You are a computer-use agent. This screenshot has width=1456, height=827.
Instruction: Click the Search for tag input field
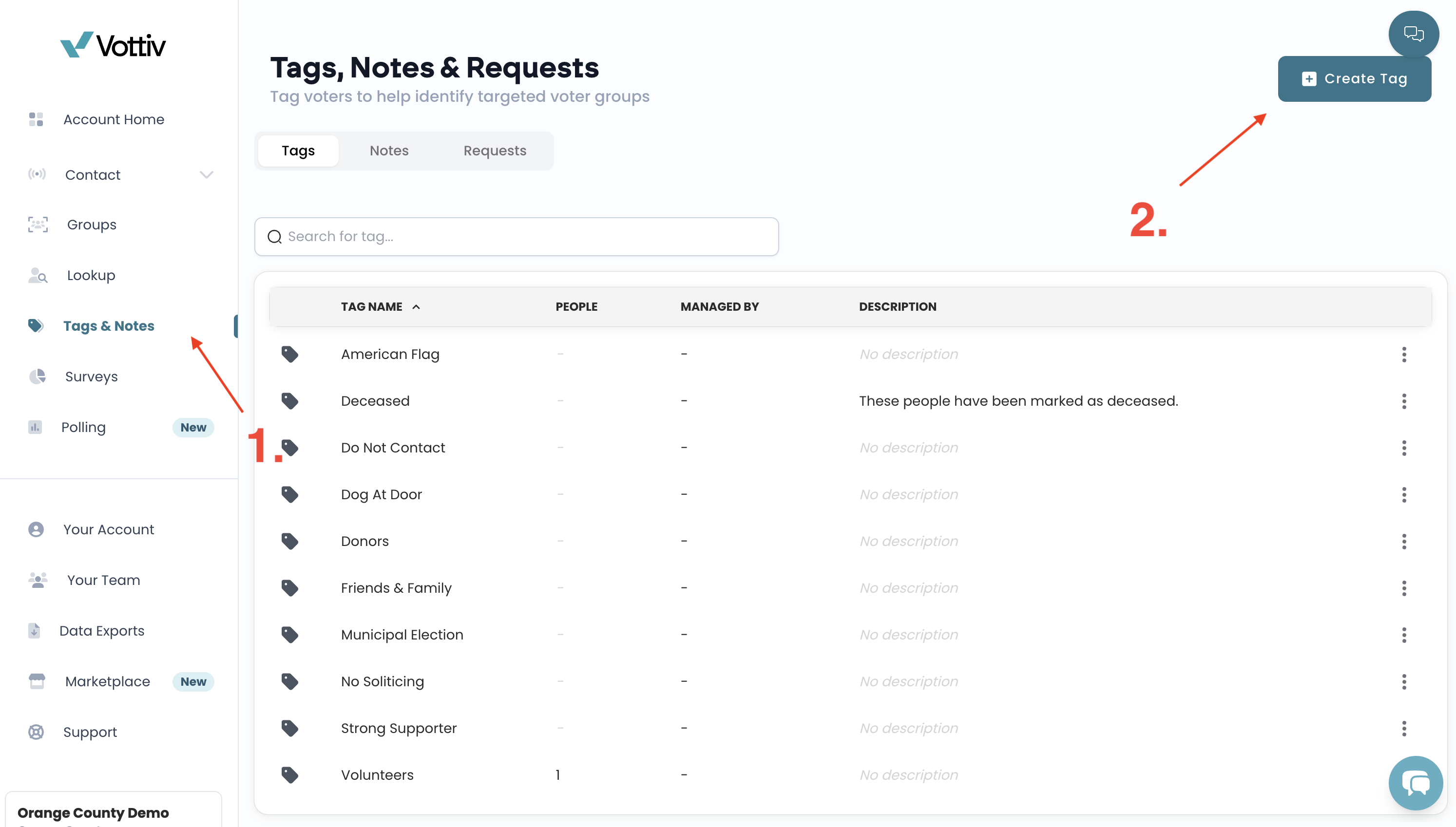pyautogui.click(x=517, y=236)
